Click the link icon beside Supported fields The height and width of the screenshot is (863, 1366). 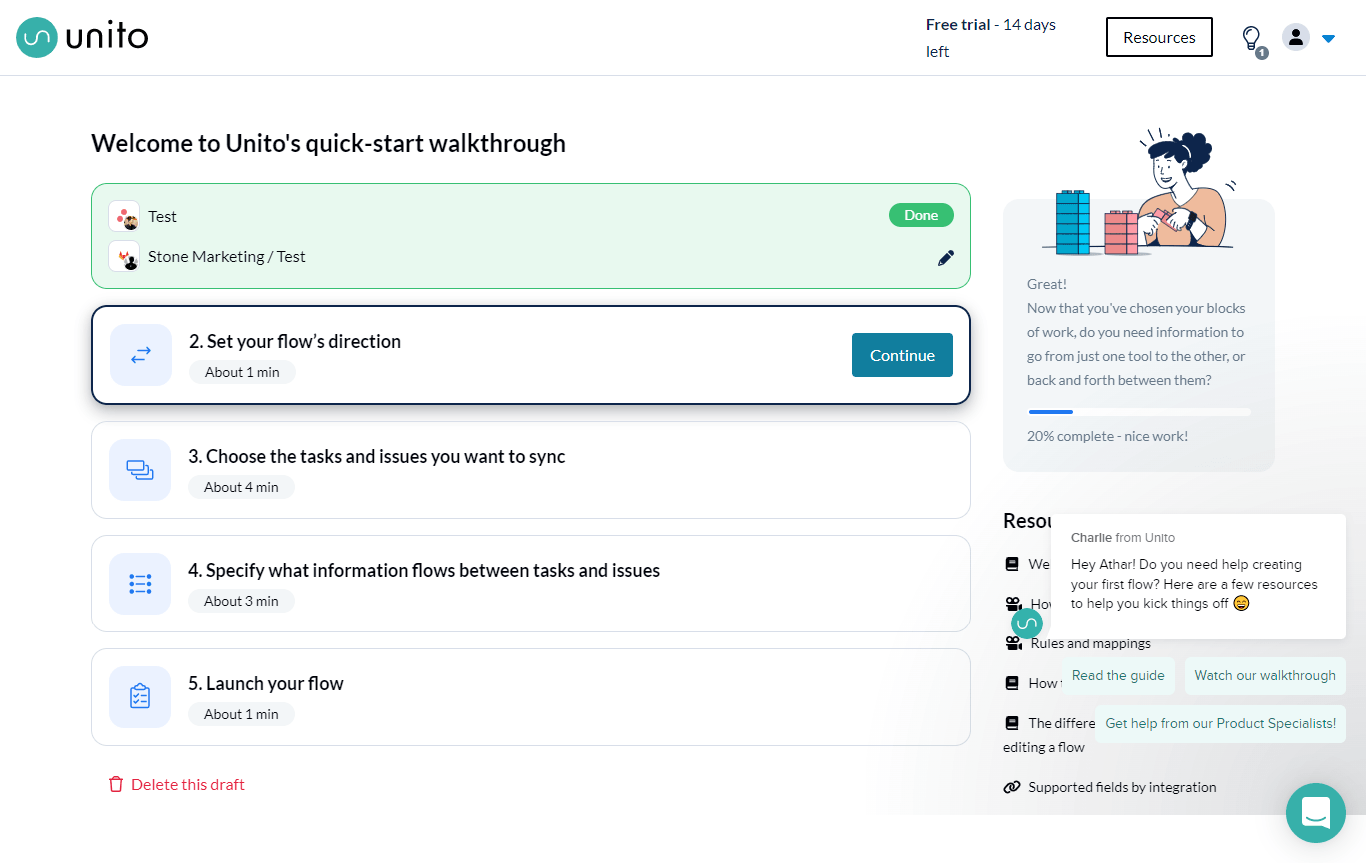[x=1012, y=787]
